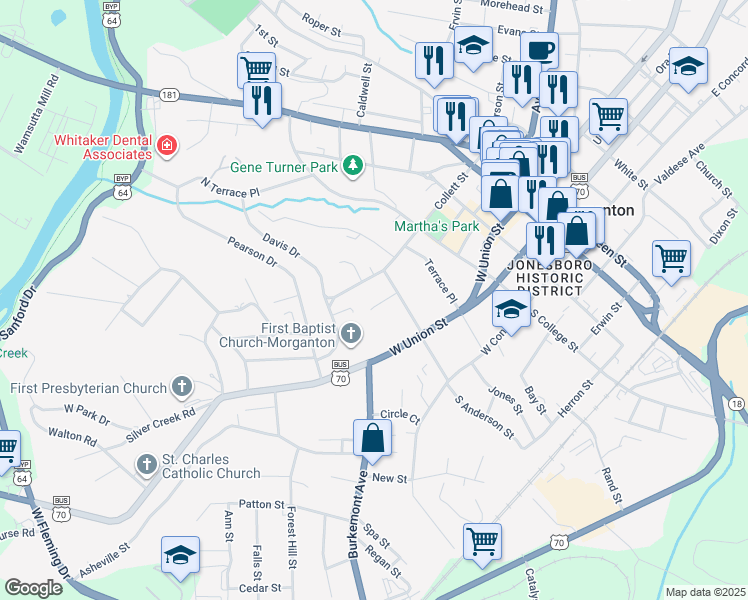Click the Jonesboro Historic District label
The image size is (748, 600).
[x=550, y=278]
